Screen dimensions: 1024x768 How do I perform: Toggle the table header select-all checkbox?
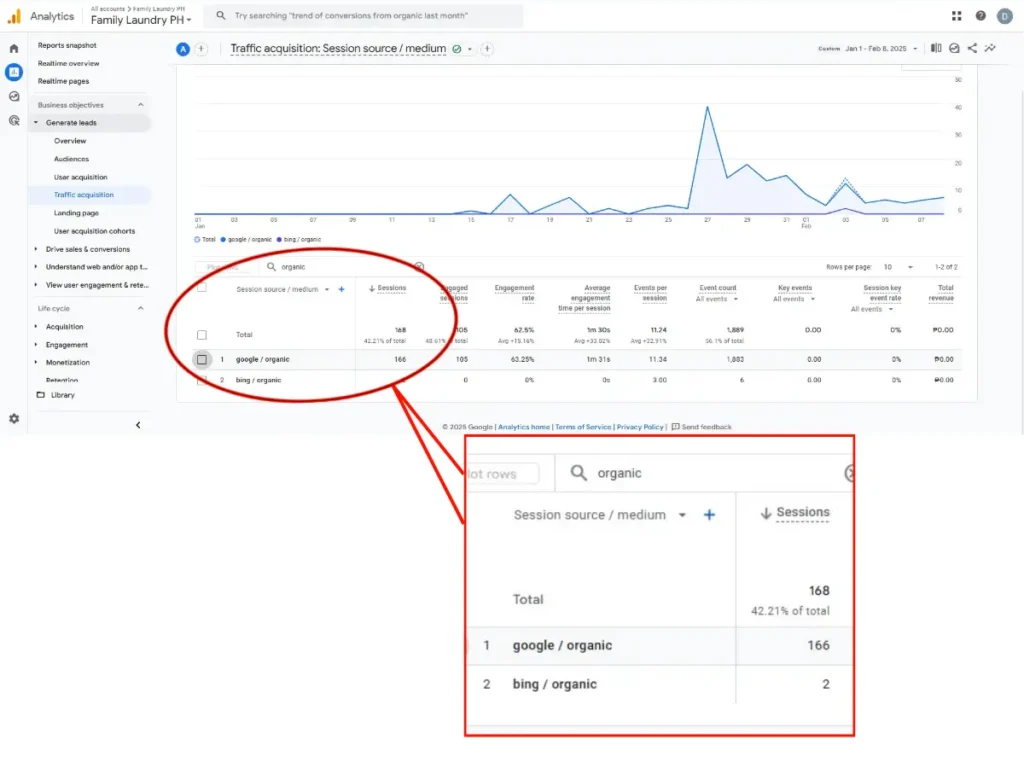coord(202,287)
